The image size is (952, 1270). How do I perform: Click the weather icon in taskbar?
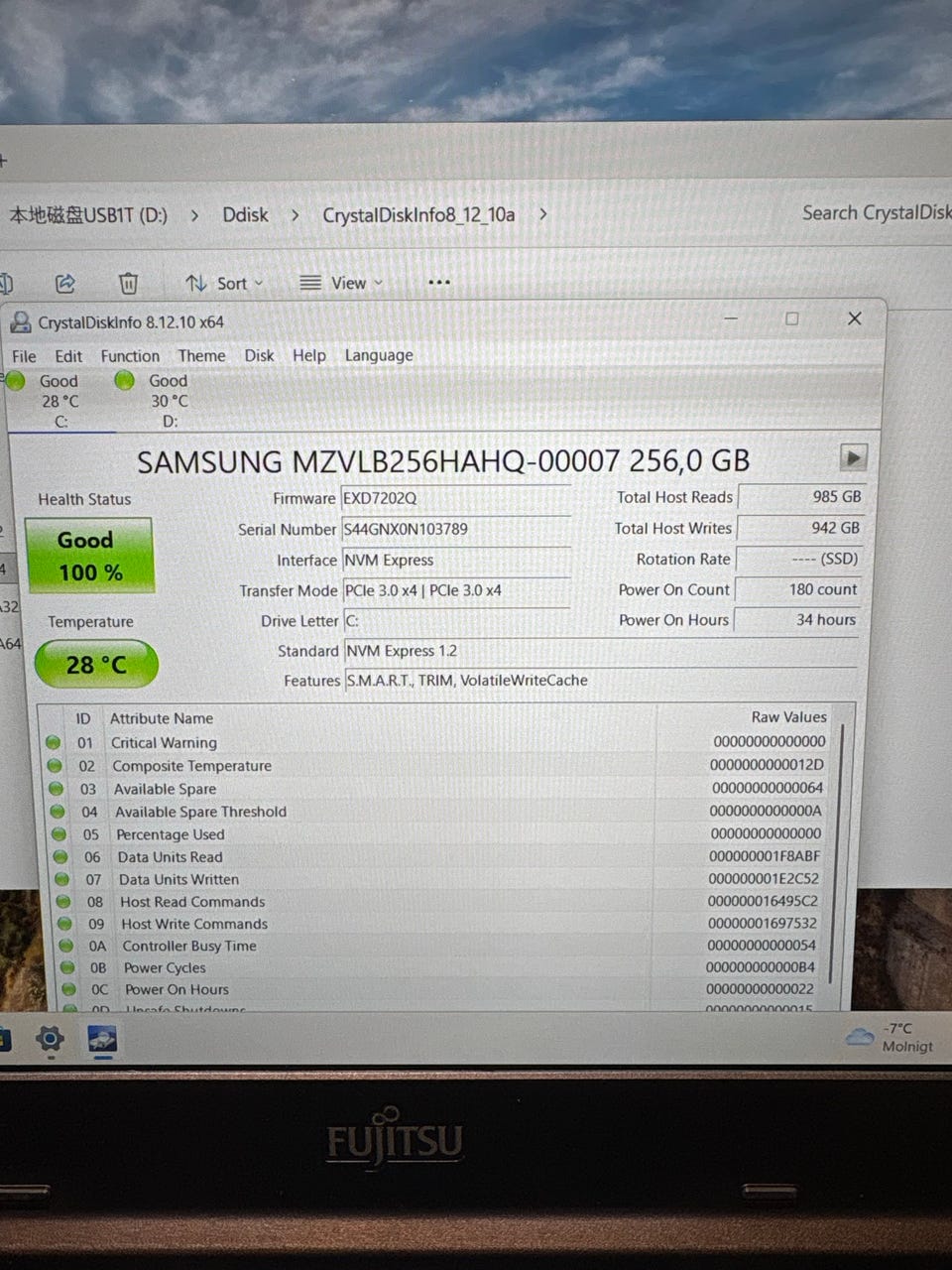pos(859,1038)
